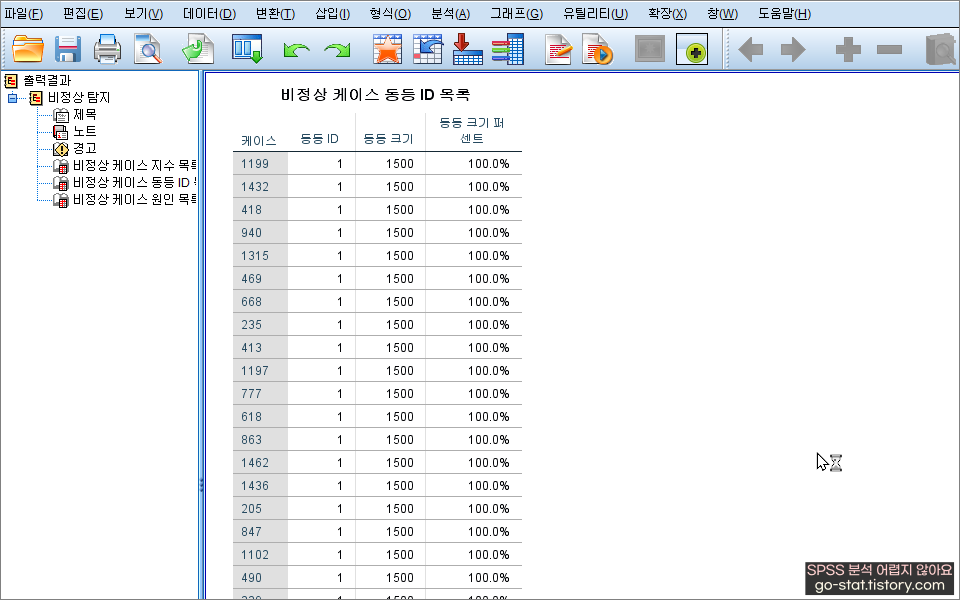Open the 편집(E) menu

pos(83,13)
